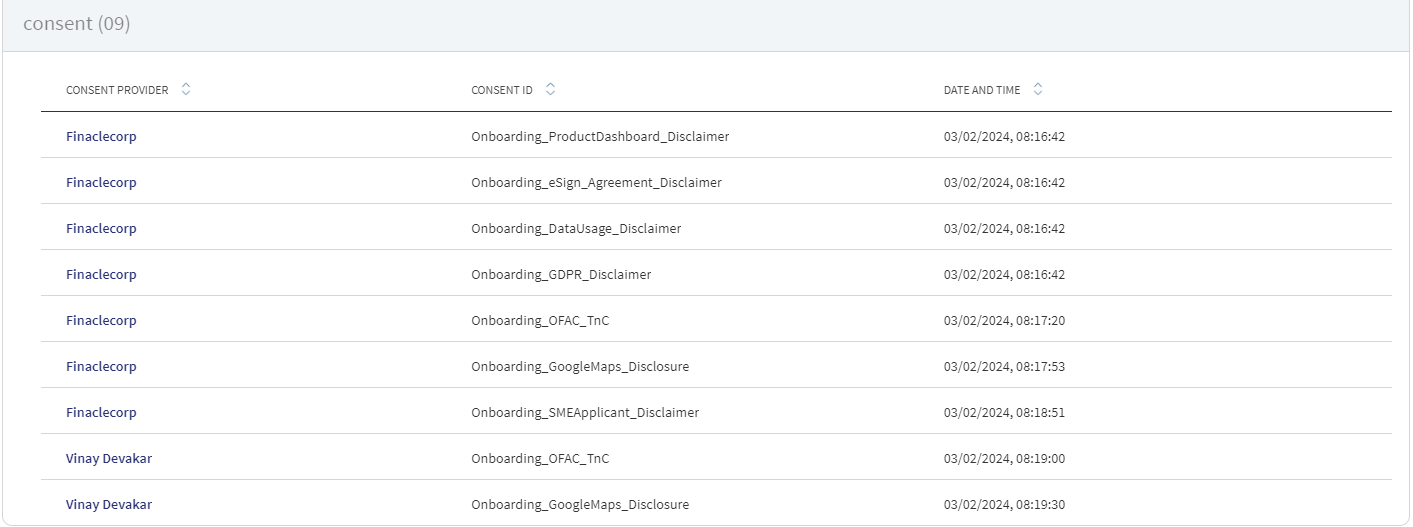Viewport: 1413px width, 527px height.
Task: Sort by Consent Provider column arrows
Action: pos(186,89)
